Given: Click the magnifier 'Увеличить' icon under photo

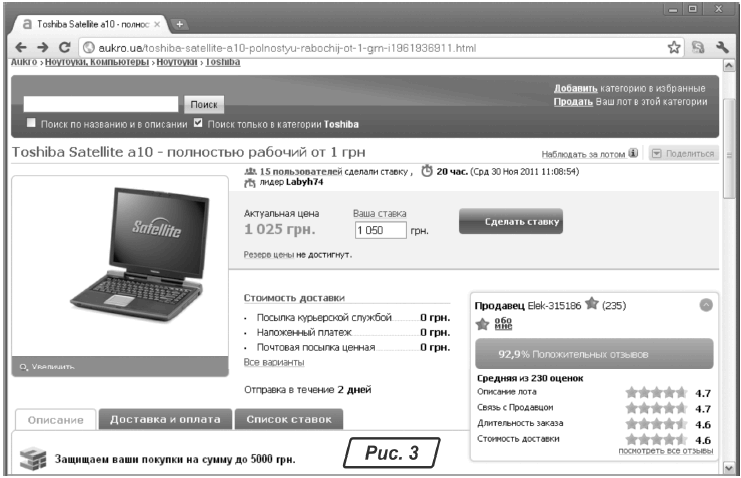Looking at the screenshot, I should click(x=23, y=367).
